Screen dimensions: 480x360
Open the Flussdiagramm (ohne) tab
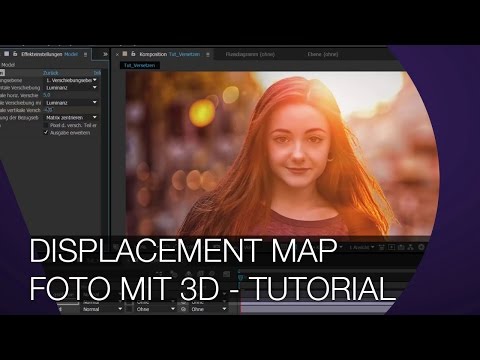pos(250,54)
